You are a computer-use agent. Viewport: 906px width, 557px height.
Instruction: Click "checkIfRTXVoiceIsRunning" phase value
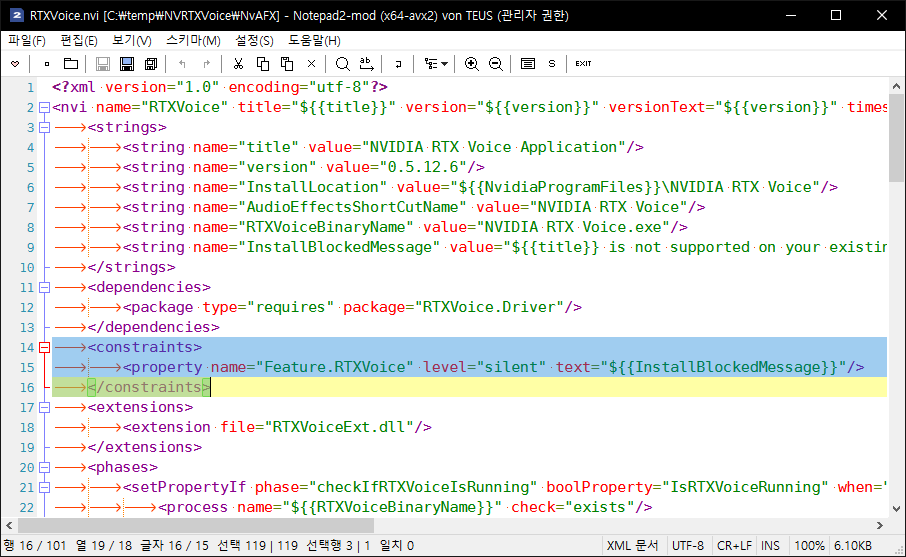coord(422,488)
